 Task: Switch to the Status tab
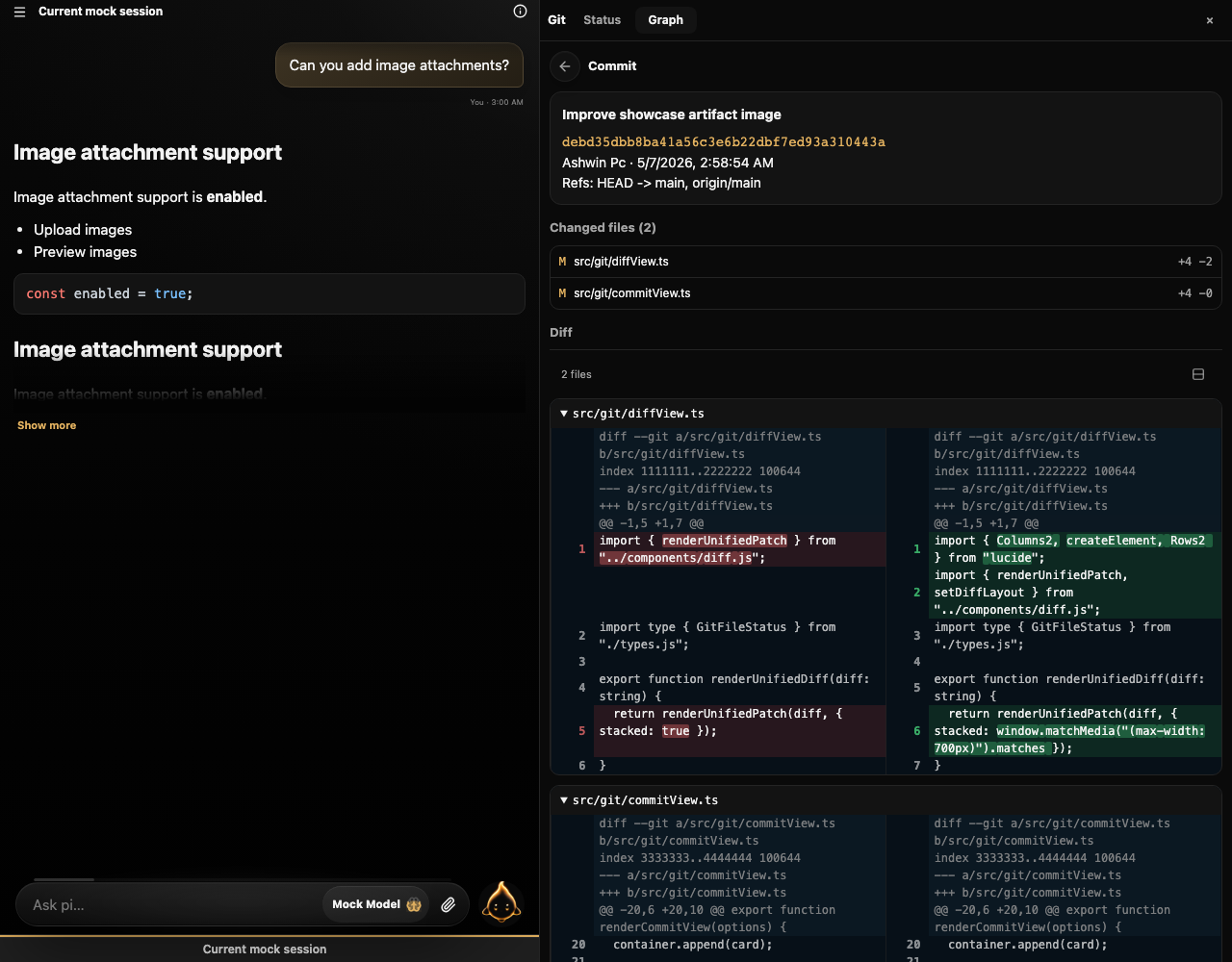(602, 20)
